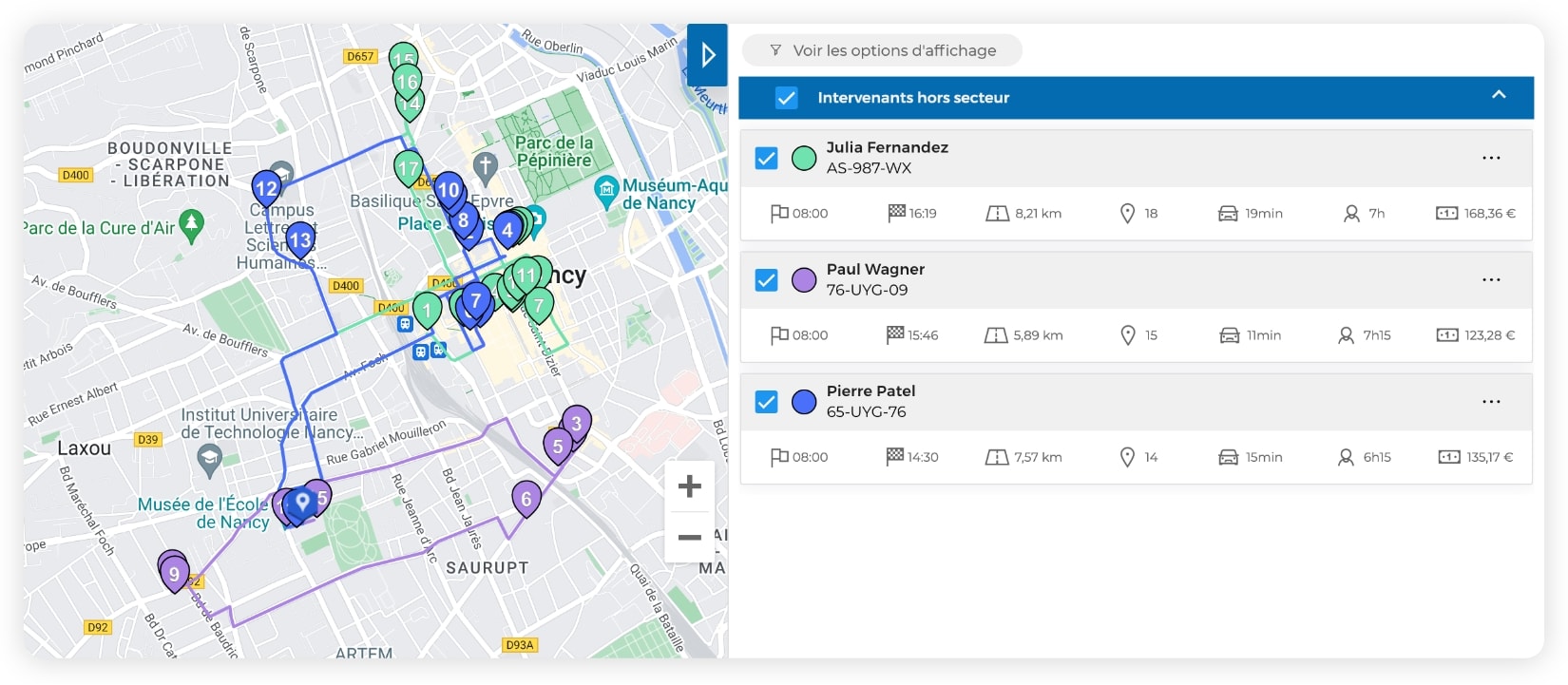Collapse the 'Intervenants hors secteur' section with the chevron
1568x685 pixels.
[1499, 95]
